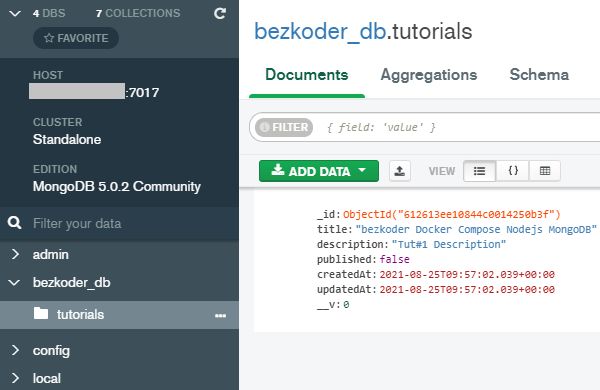600x390 pixels.
Task: Select the config database name
Action: pos(51,351)
